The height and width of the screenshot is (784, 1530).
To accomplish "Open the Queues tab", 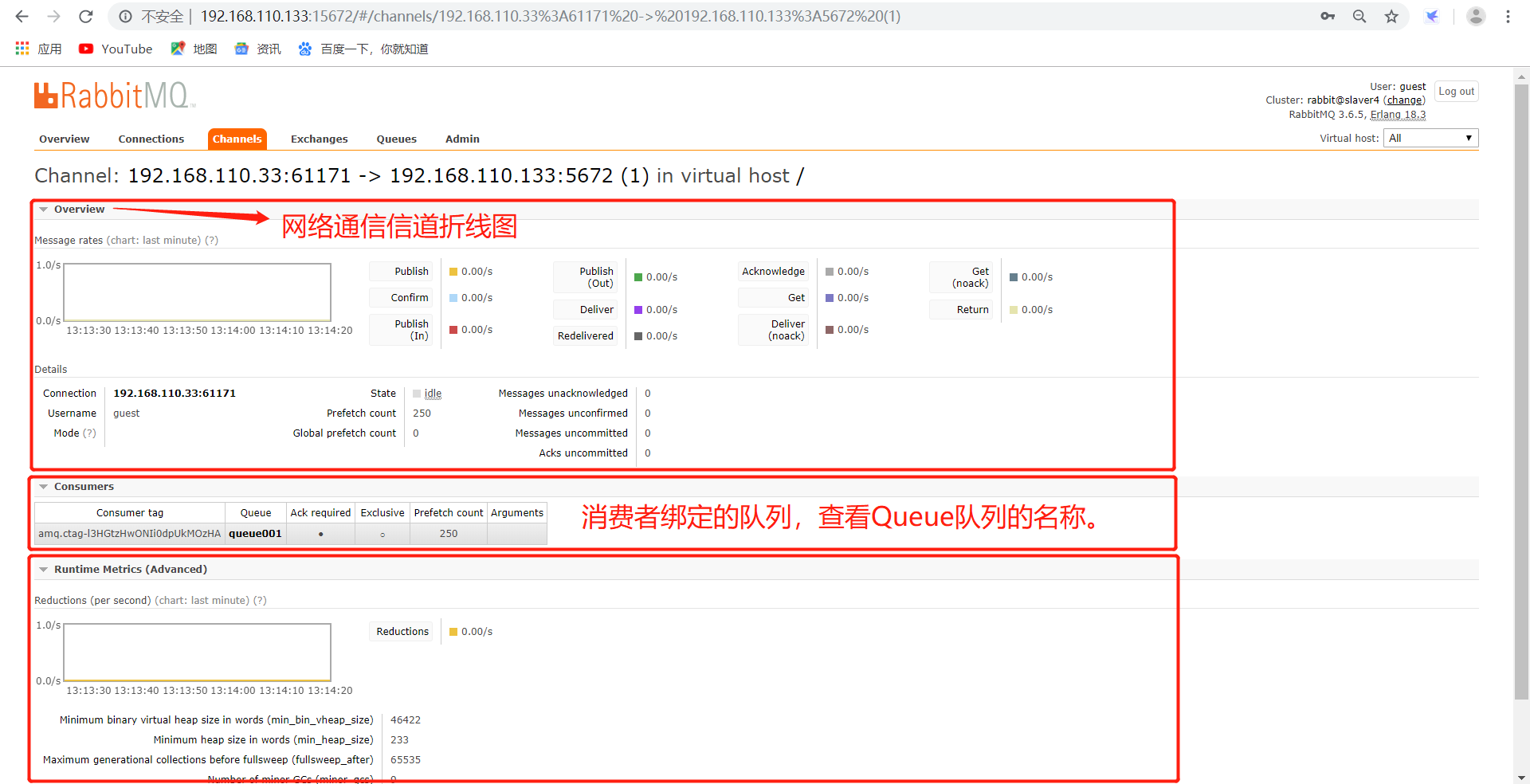I will click(x=397, y=139).
